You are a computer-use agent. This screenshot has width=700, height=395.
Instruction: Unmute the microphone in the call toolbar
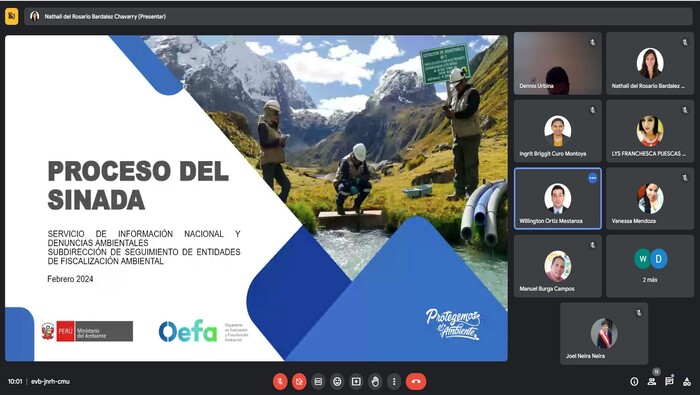click(280, 382)
